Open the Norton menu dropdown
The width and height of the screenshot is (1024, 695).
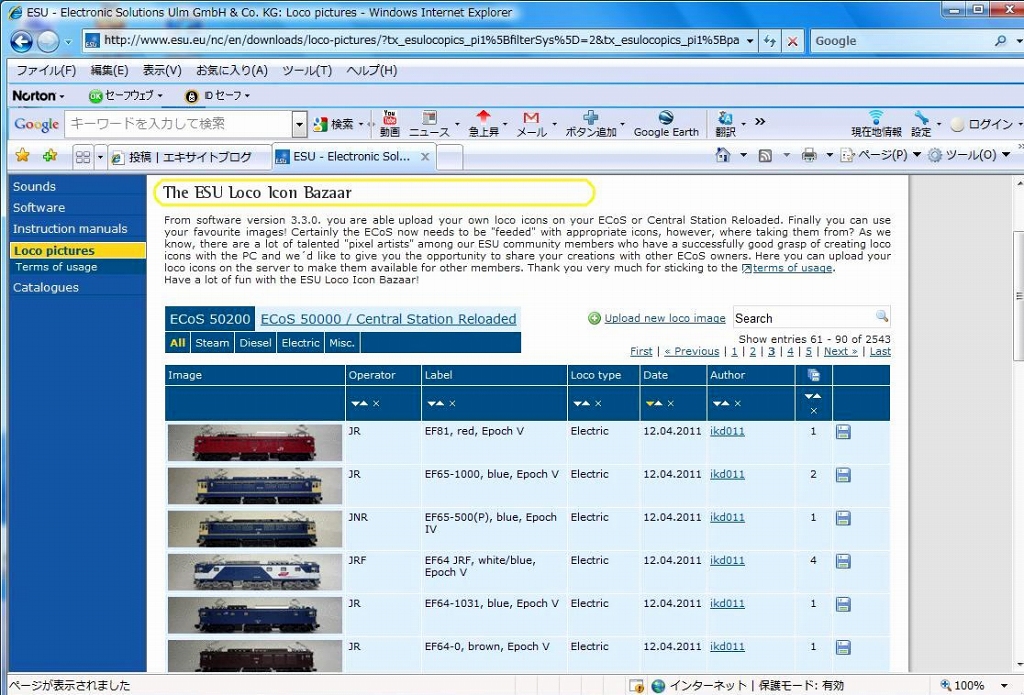pos(39,95)
